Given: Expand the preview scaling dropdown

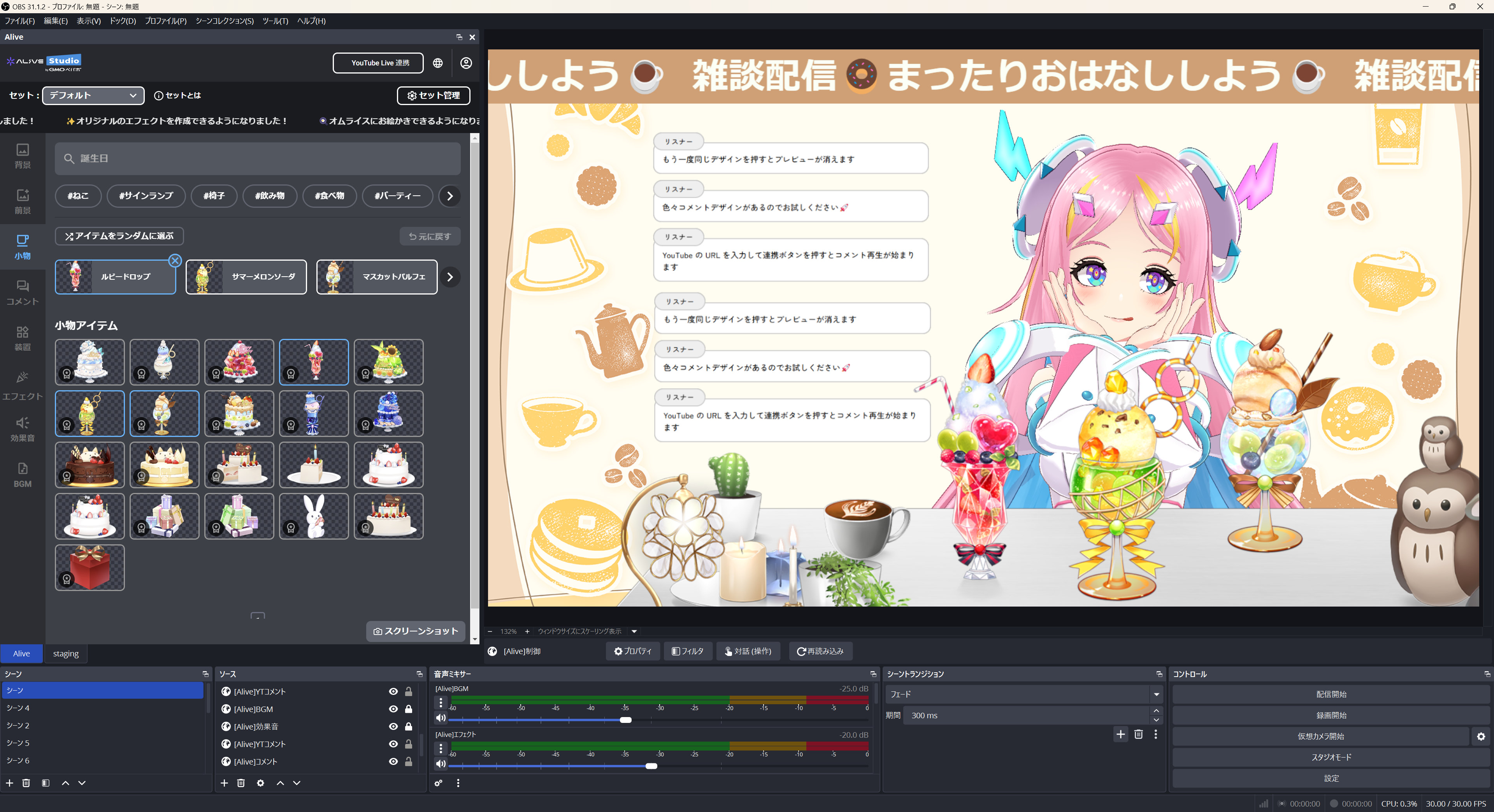Looking at the screenshot, I should [x=634, y=631].
